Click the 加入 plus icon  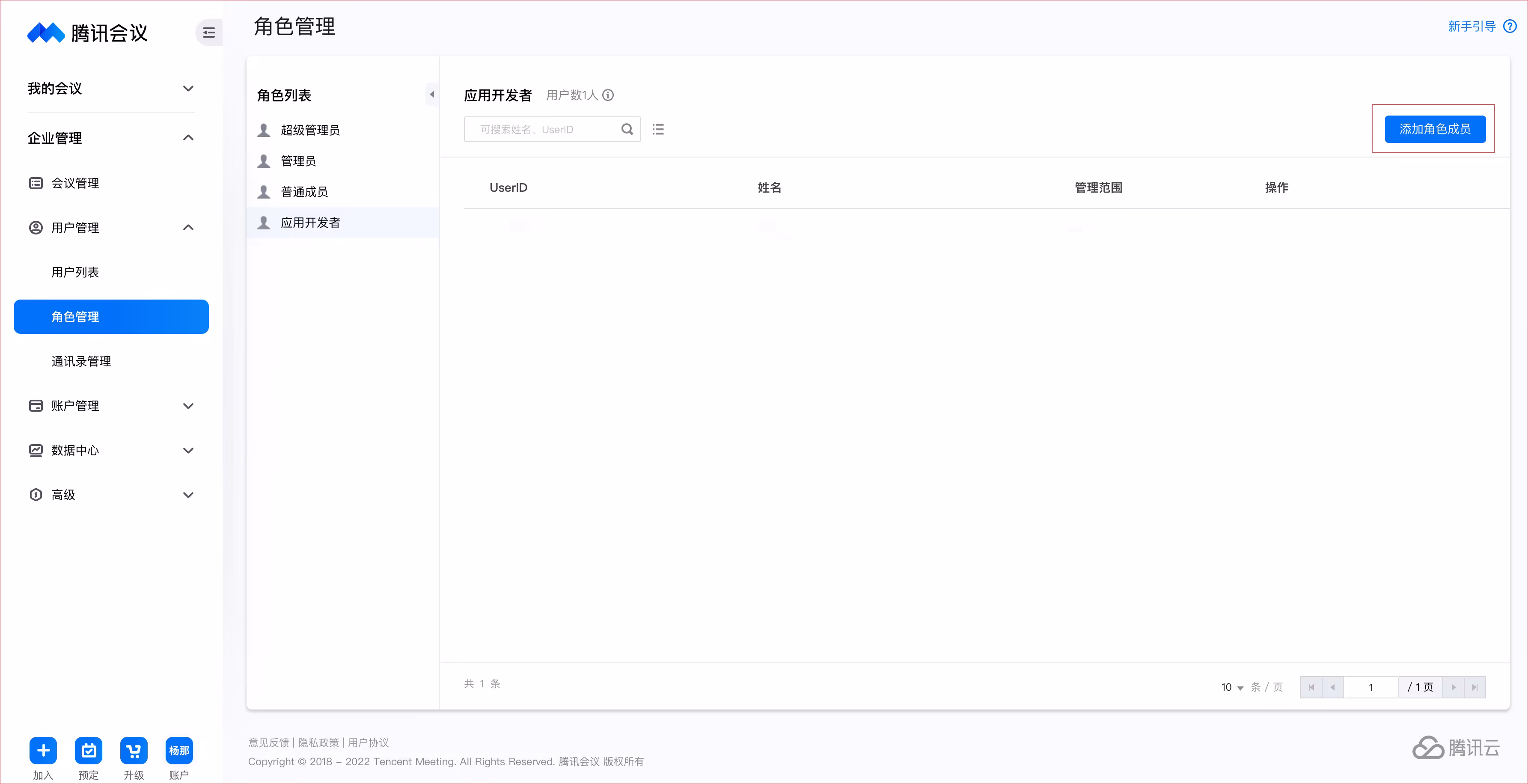(x=43, y=751)
